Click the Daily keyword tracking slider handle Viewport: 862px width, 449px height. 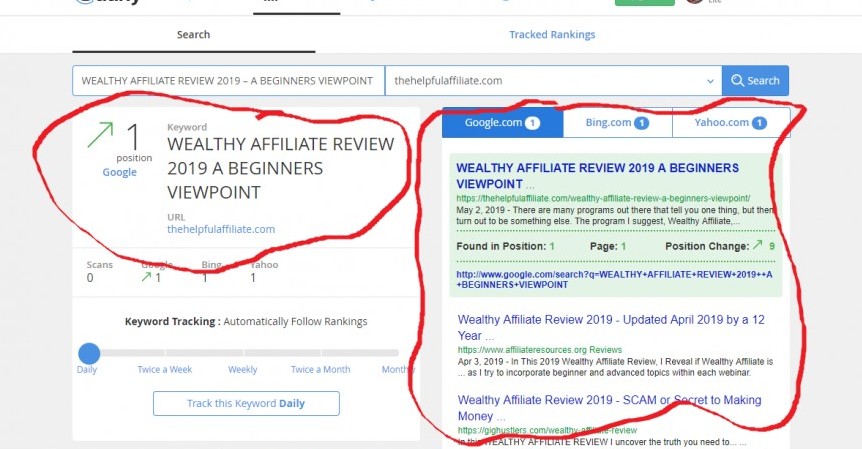click(89, 353)
